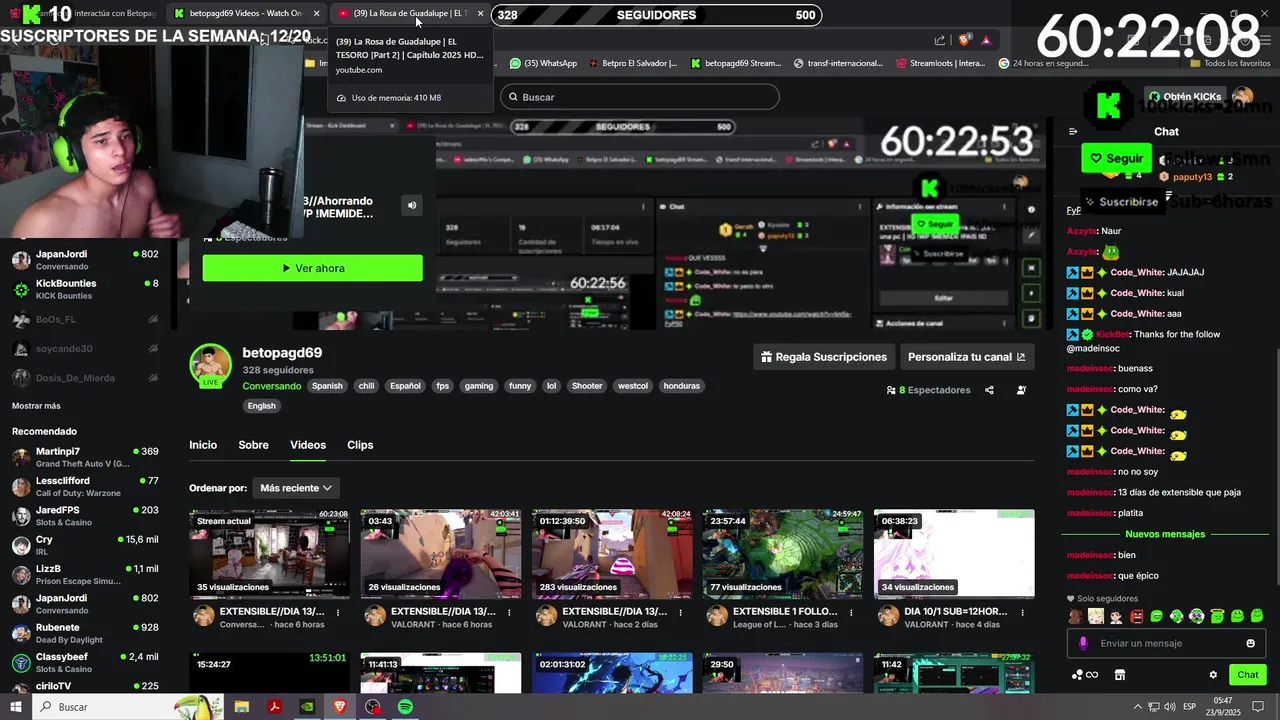This screenshot has width=1280, height=720.
Task: Open the 34 visualizaciones video thumbnail
Action: click(954, 554)
